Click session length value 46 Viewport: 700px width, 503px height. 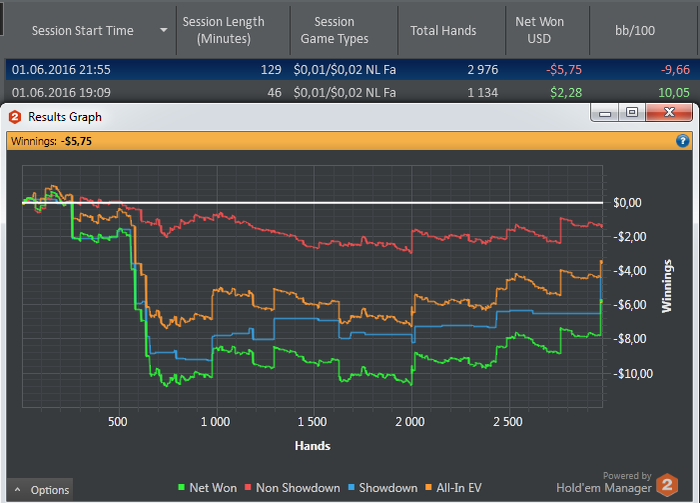pos(274,92)
